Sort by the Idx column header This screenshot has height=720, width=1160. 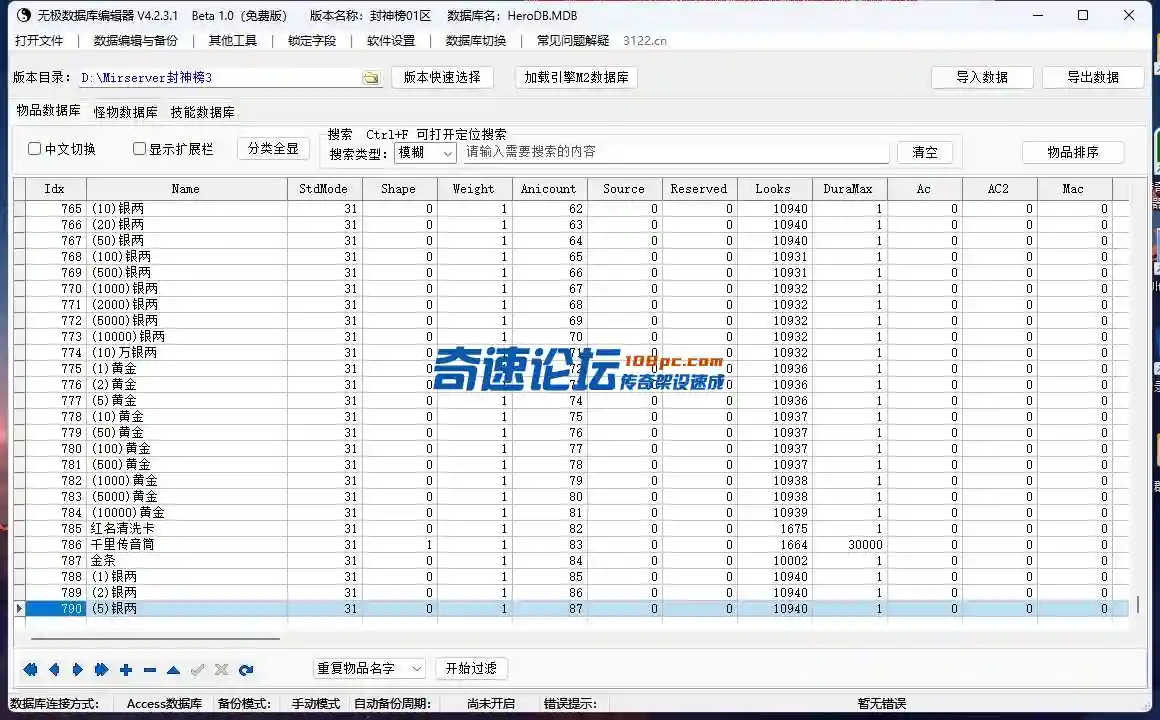coord(55,189)
